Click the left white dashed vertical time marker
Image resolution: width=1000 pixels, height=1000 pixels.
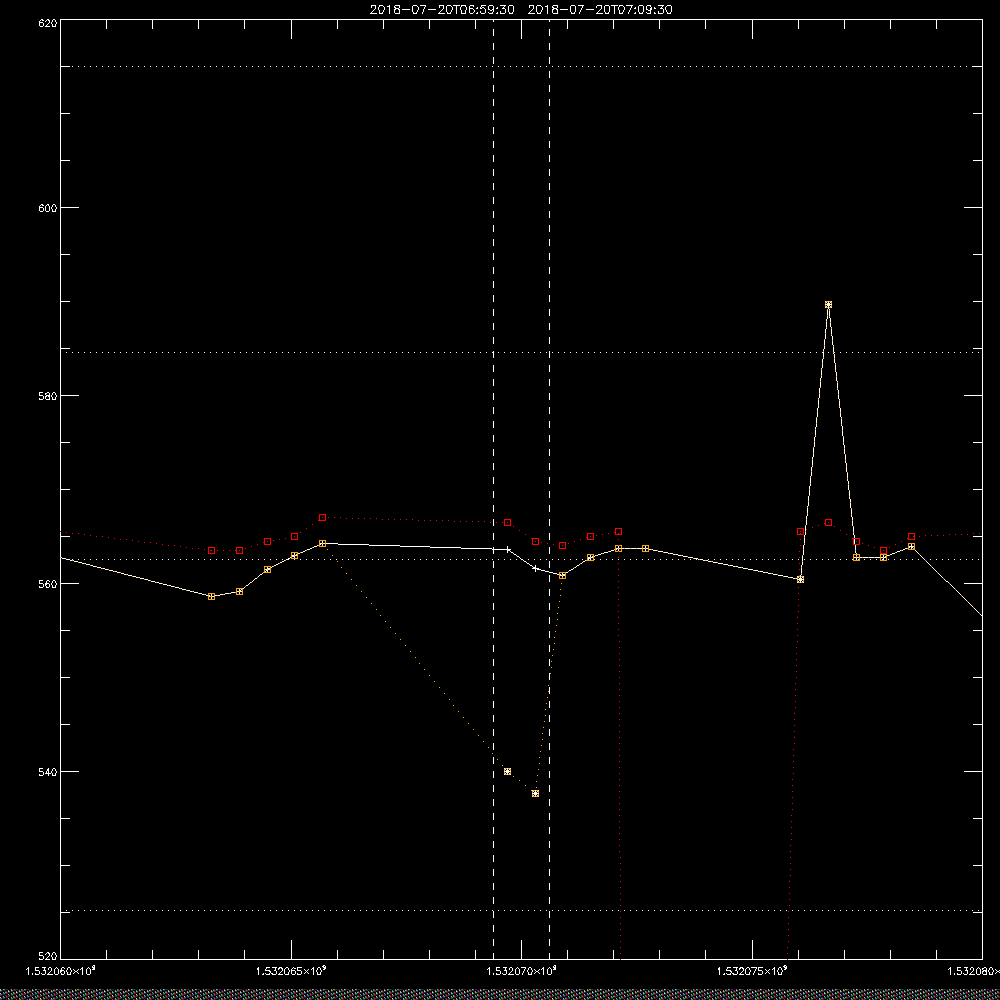494,489
